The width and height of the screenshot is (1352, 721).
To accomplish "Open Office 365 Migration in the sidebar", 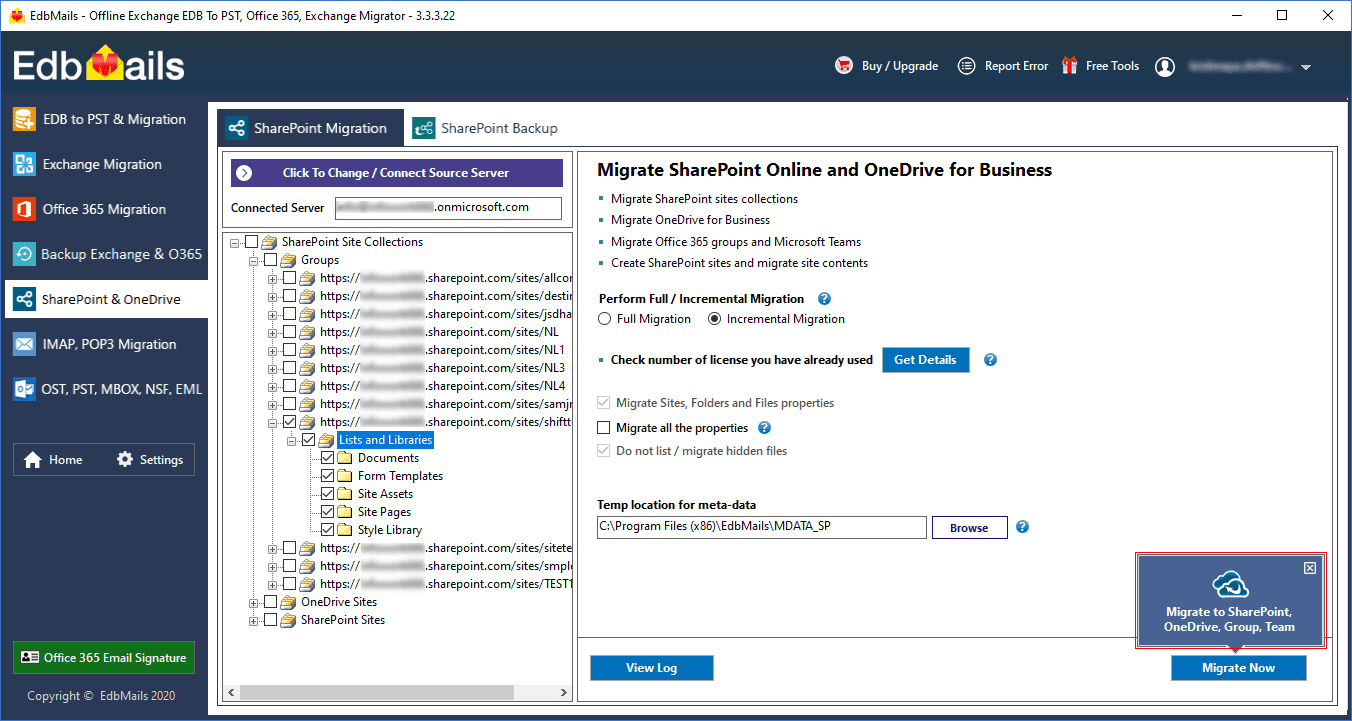I will click(x=104, y=209).
